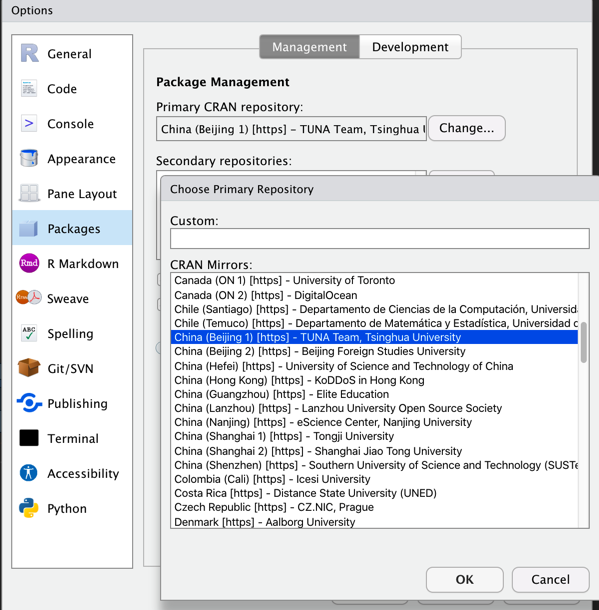The height and width of the screenshot is (610, 599).
Task: Select China (Beijing 2) Foreign Studies mirror
Action: 374,351
